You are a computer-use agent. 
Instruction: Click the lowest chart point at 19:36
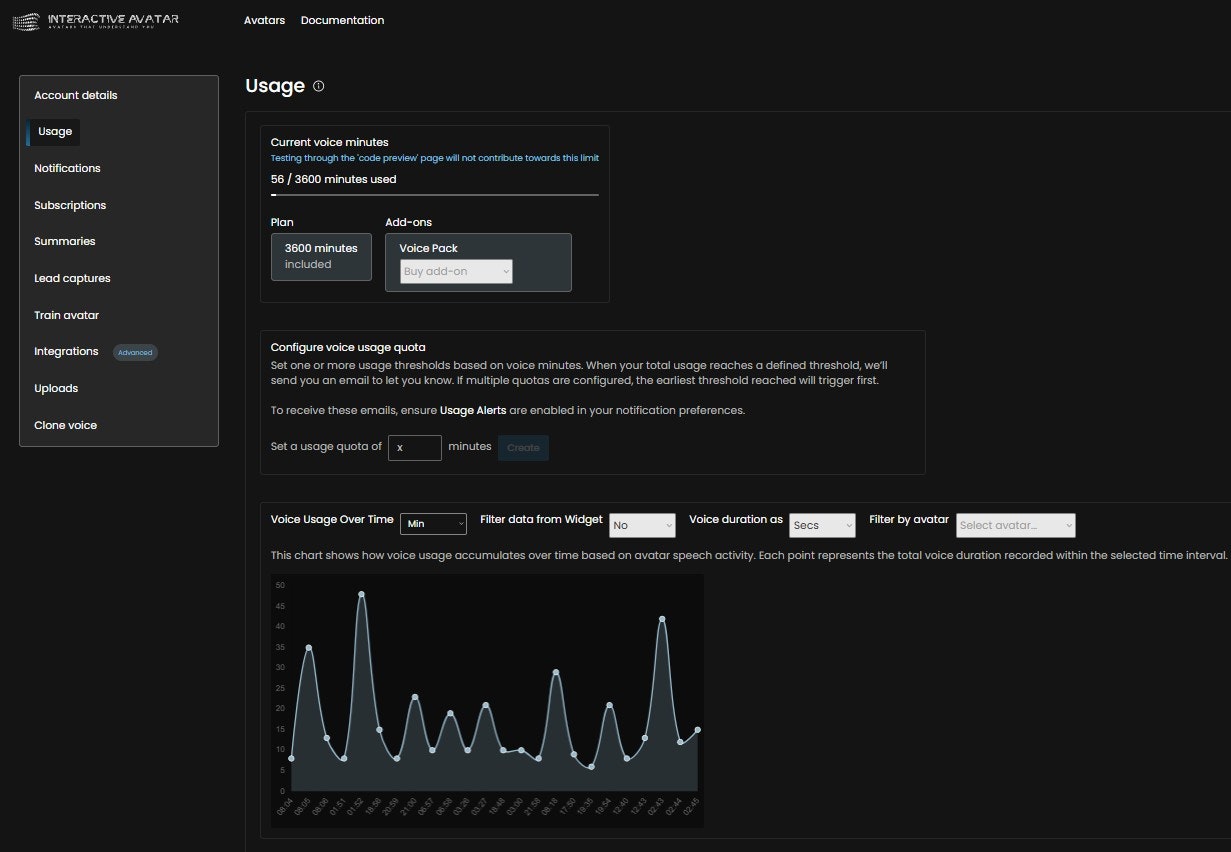[592, 767]
